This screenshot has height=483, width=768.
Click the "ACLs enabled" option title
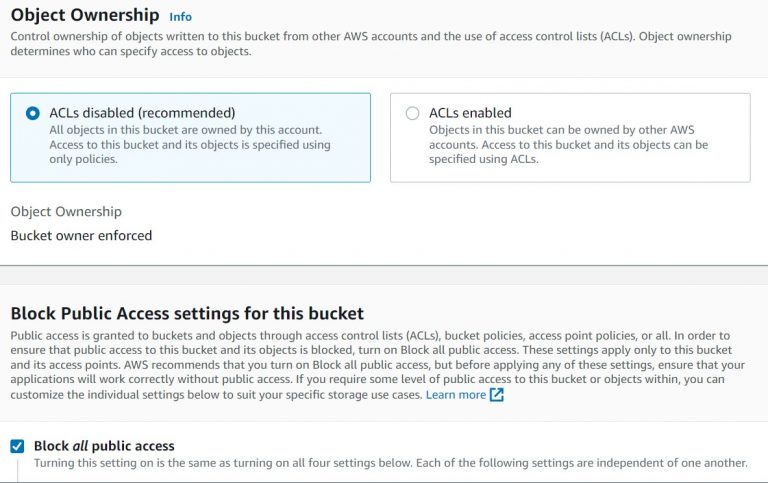click(x=470, y=113)
